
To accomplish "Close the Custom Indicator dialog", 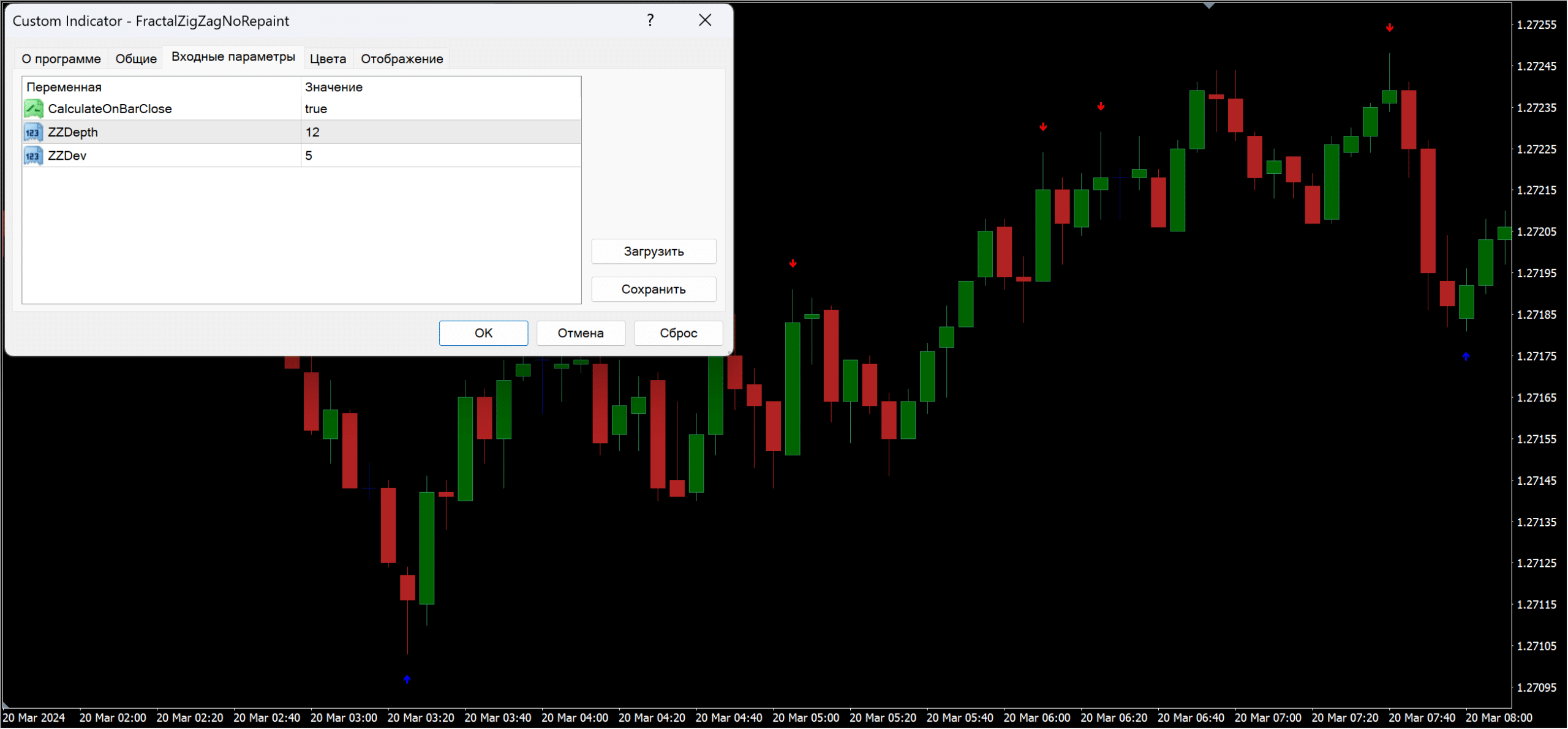I will click(705, 20).
